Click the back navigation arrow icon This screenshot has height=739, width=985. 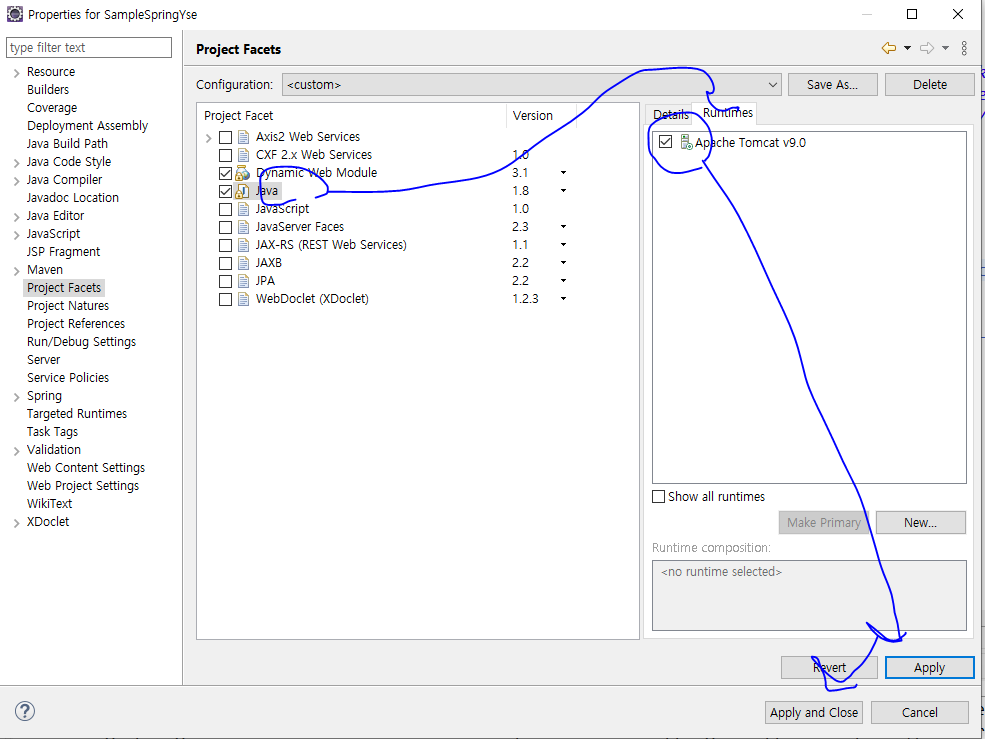click(x=888, y=48)
